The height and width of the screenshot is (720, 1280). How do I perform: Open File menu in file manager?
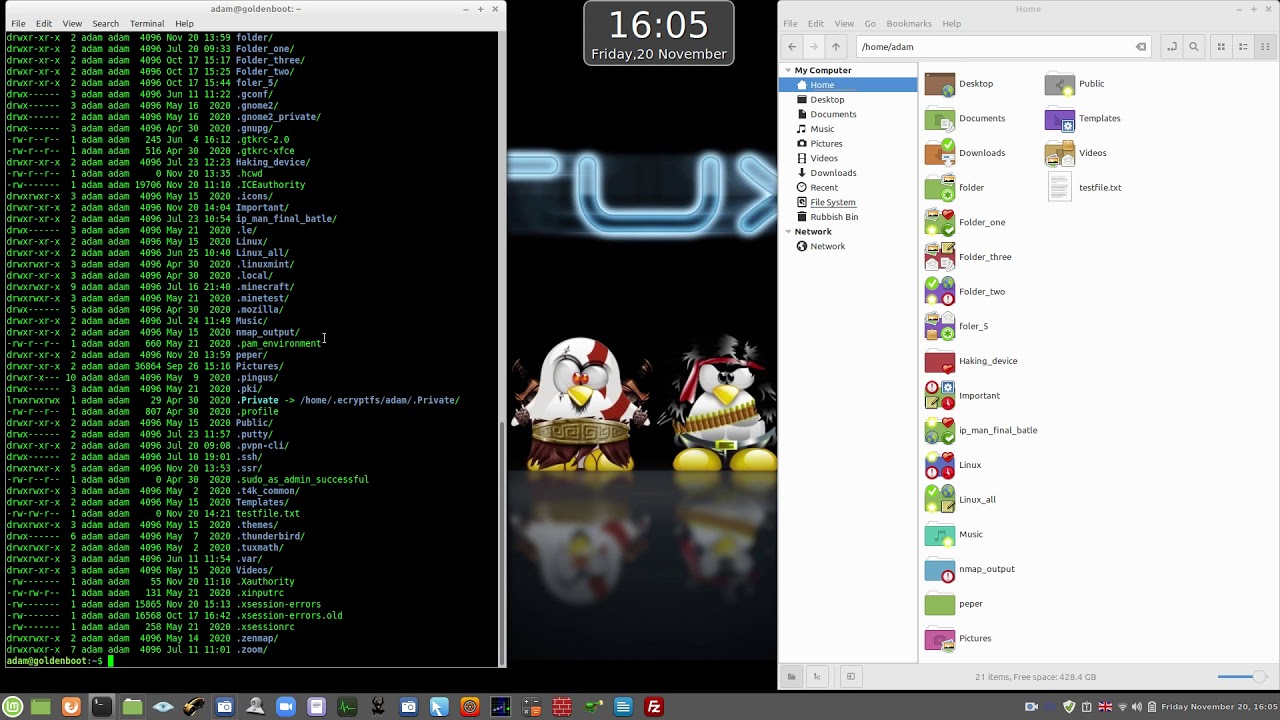790,23
